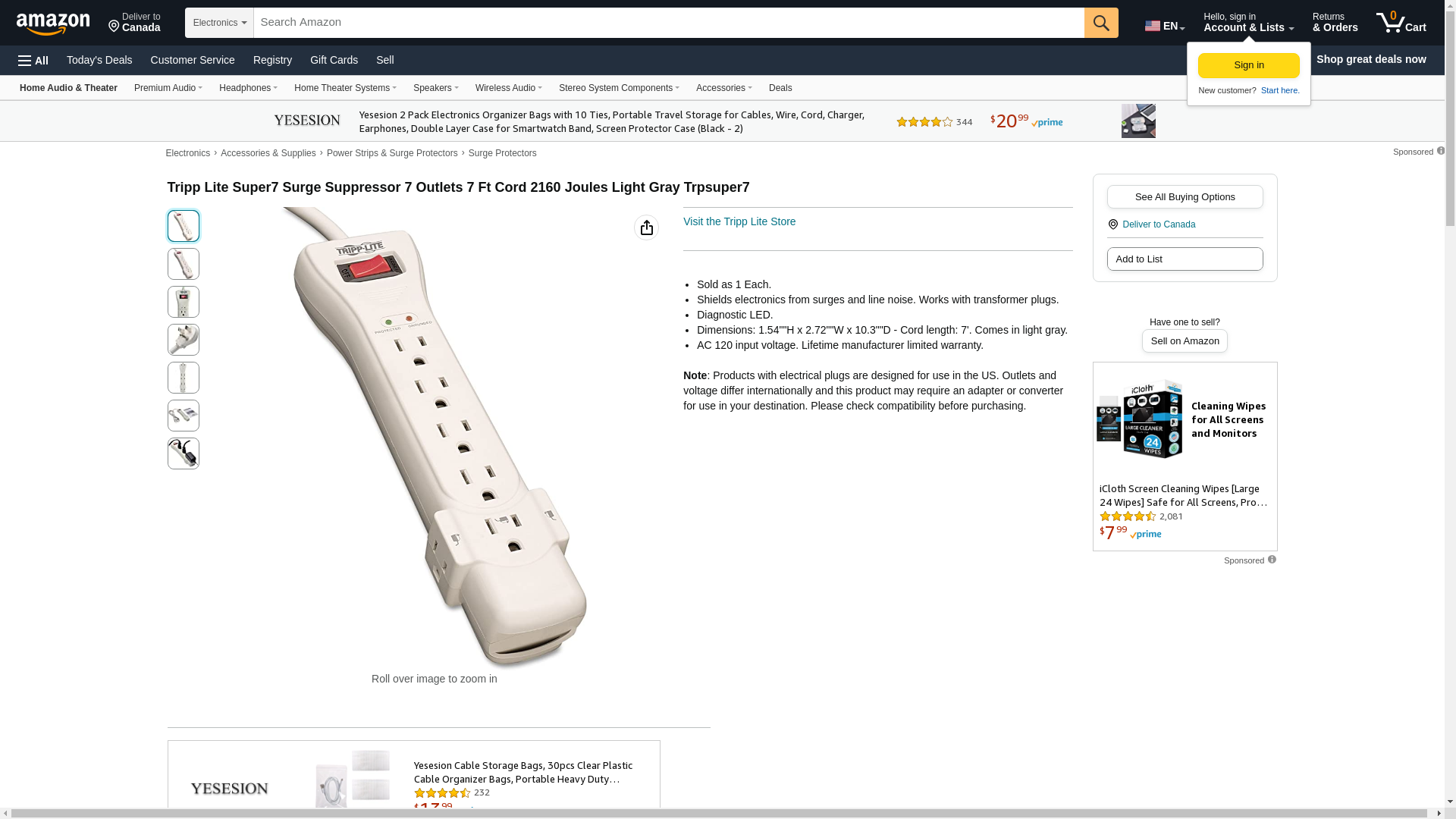Click the Amazon logo
1456x819 pixels.
pyautogui.click(x=53, y=24)
